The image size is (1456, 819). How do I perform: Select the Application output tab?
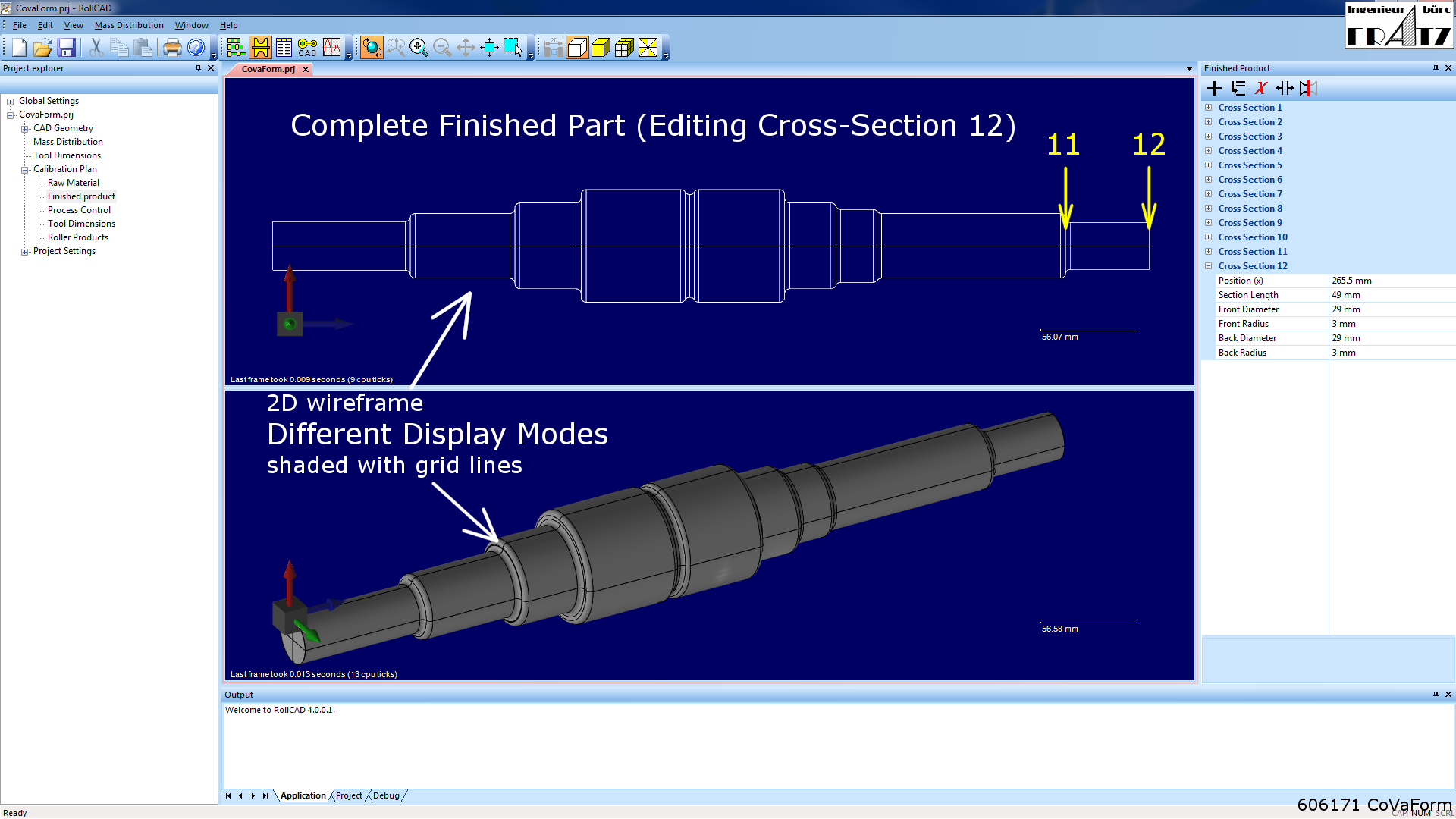(x=303, y=795)
